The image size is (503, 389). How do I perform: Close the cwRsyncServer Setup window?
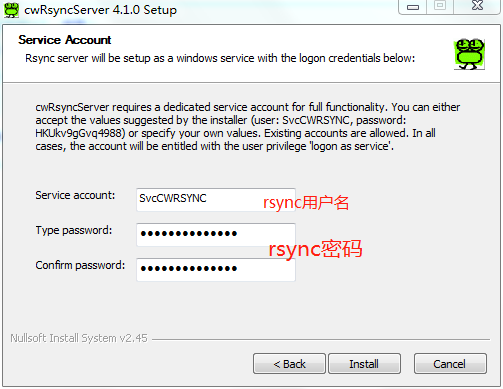pos(477,6)
